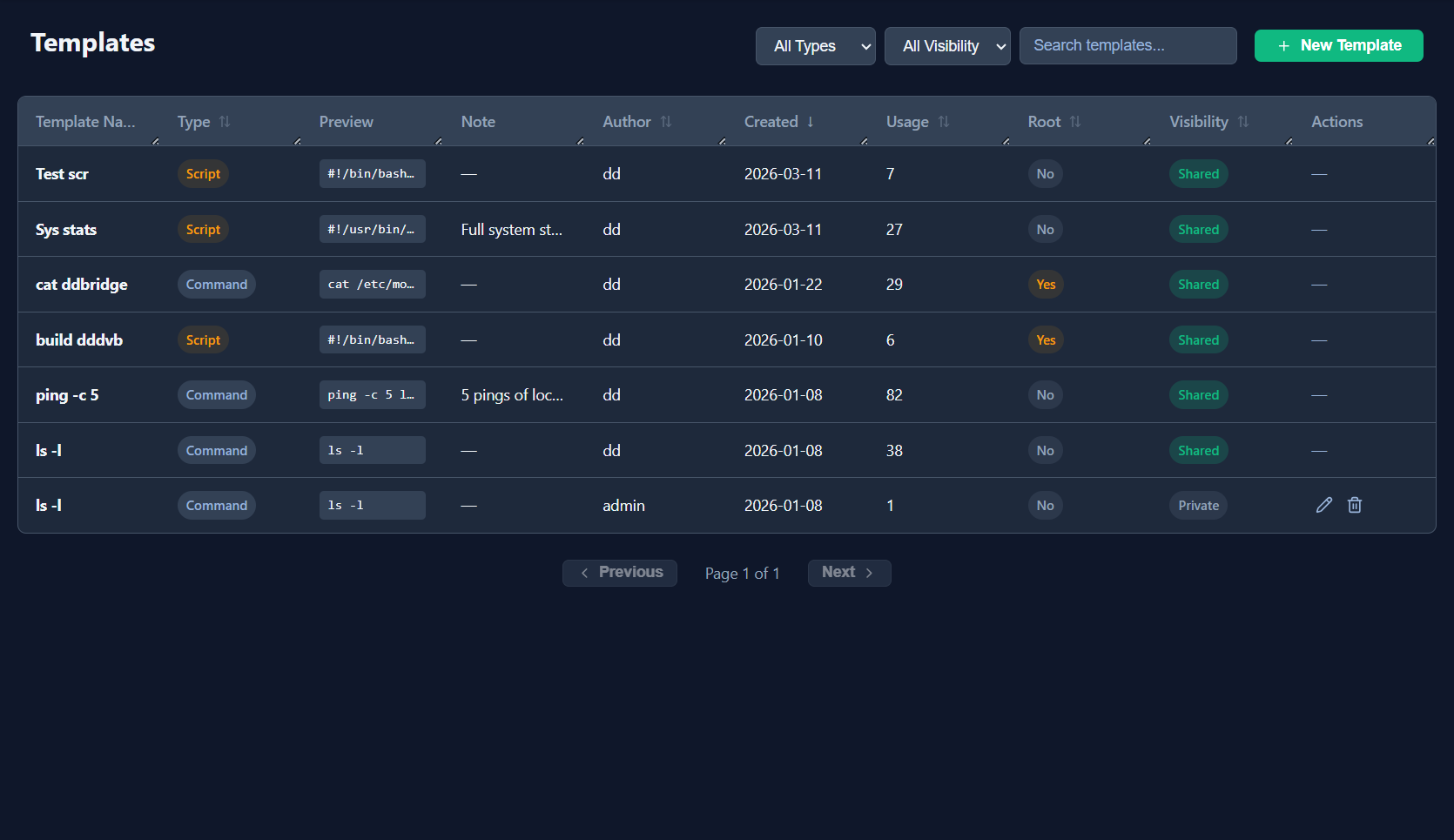Click the Private visibility badge

click(1198, 506)
